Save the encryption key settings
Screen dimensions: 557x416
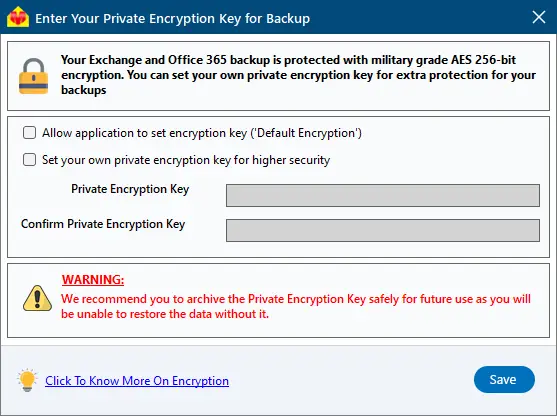(x=504, y=379)
